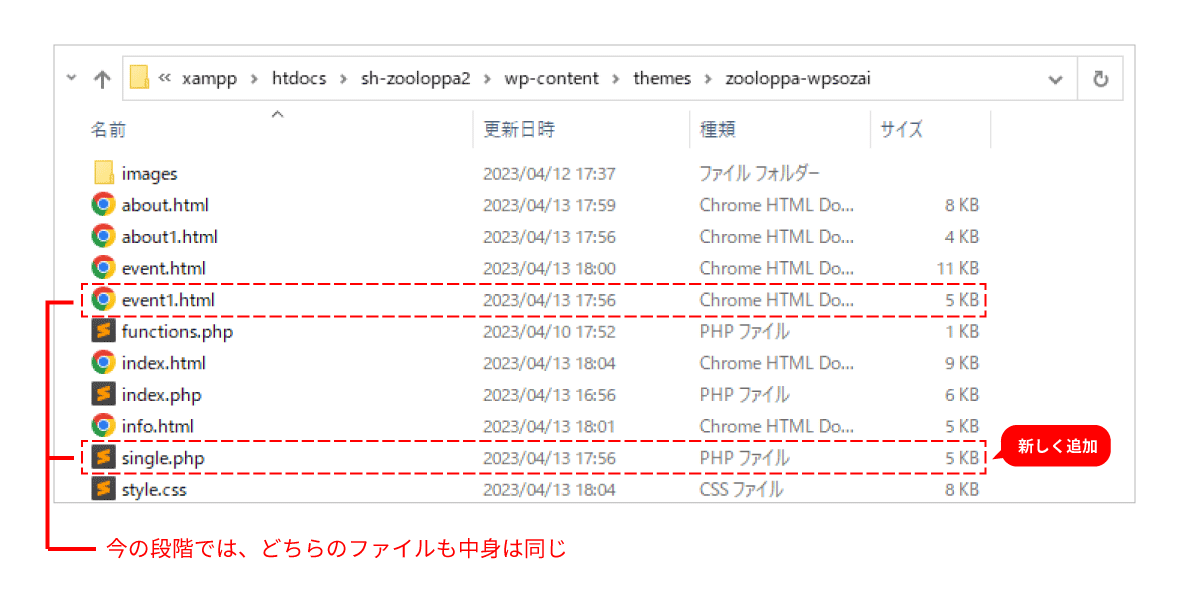The width and height of the screenshot is (1200, 600).
Task: Click the Sublime icon beside style.css
Action: 103,489
